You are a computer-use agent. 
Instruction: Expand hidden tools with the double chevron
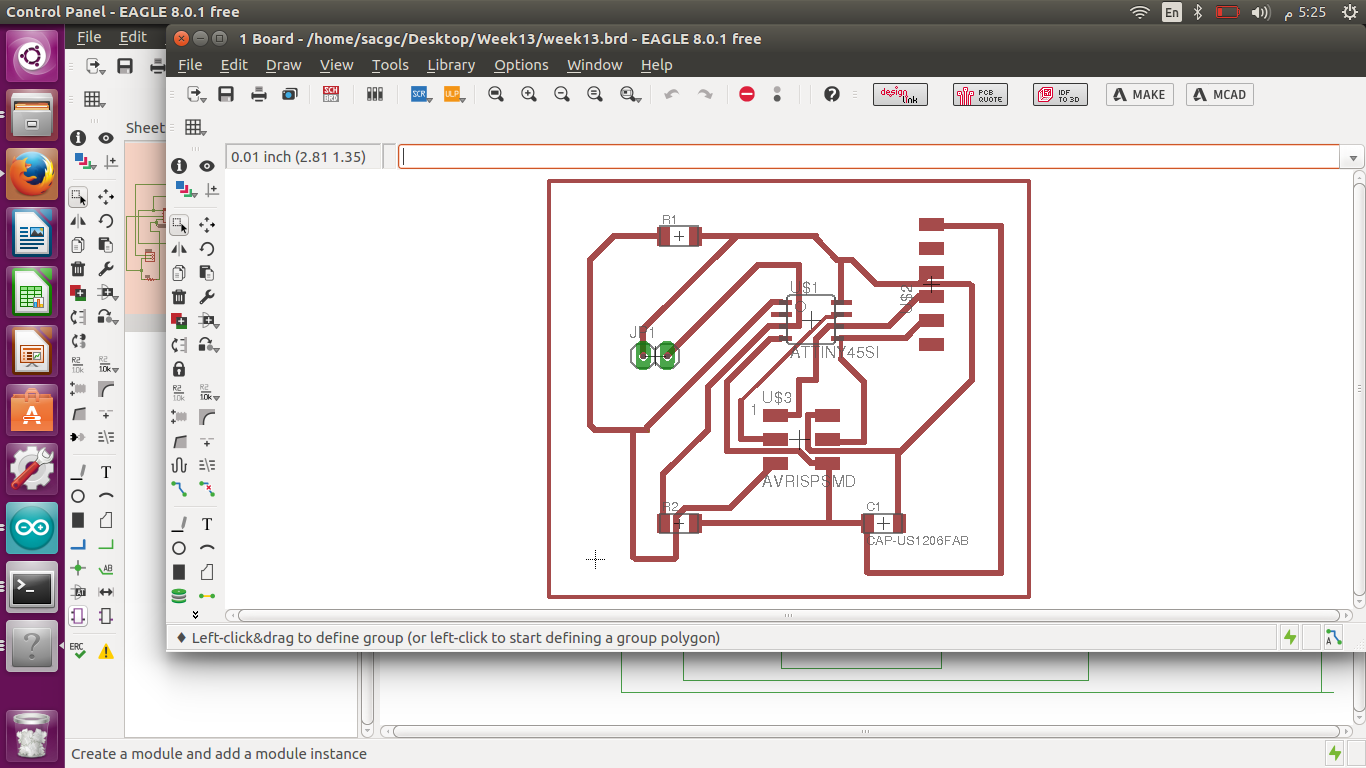[x=195, y=613]
